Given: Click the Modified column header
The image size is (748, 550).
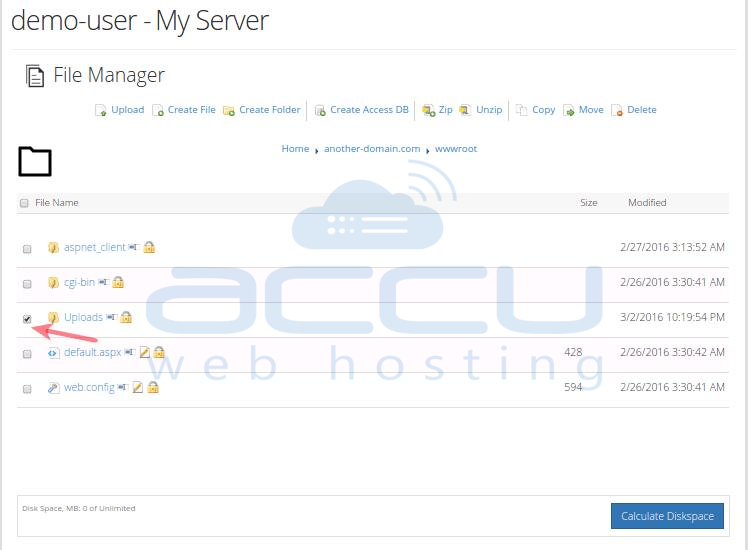Looking at the screenshot, I should point(647,203).
